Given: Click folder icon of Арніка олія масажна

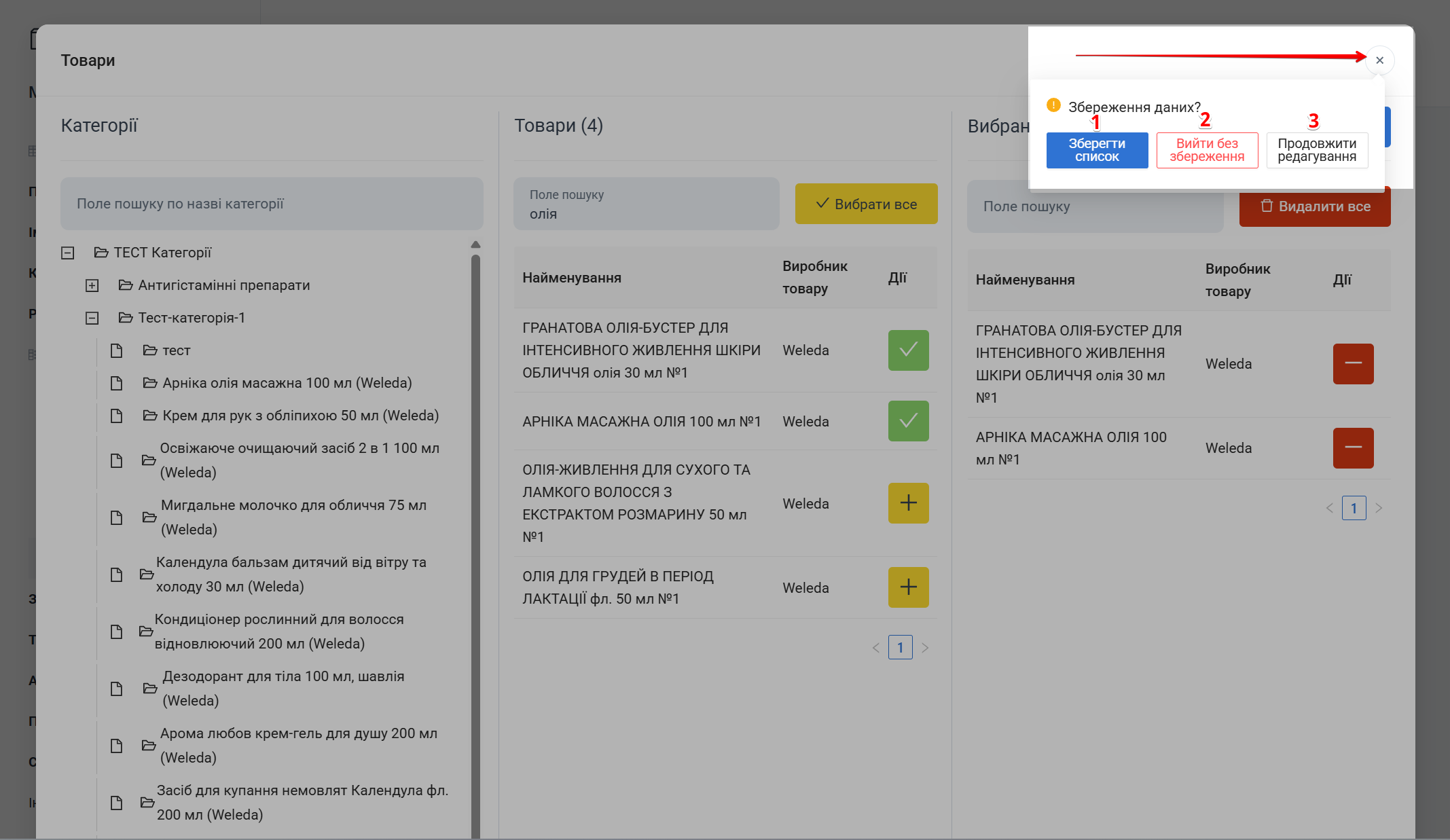Looking at the screenshot, I should [150, 383].
